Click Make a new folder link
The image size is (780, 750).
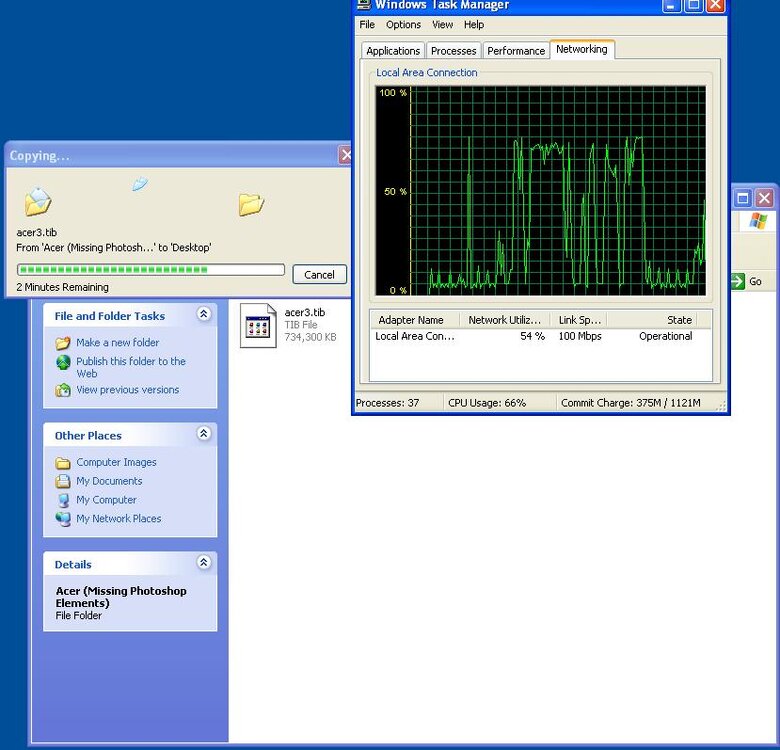117,343
